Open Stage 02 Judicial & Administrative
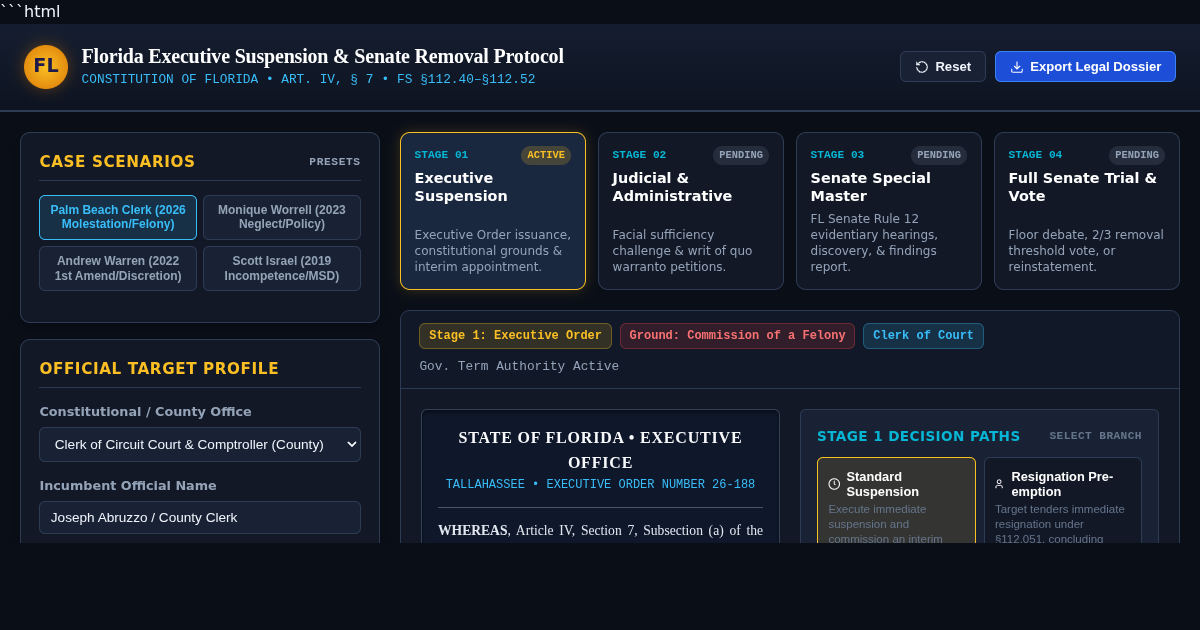Image resolution: width=1200 pixels, height=630 pixels. pos(691,211)
